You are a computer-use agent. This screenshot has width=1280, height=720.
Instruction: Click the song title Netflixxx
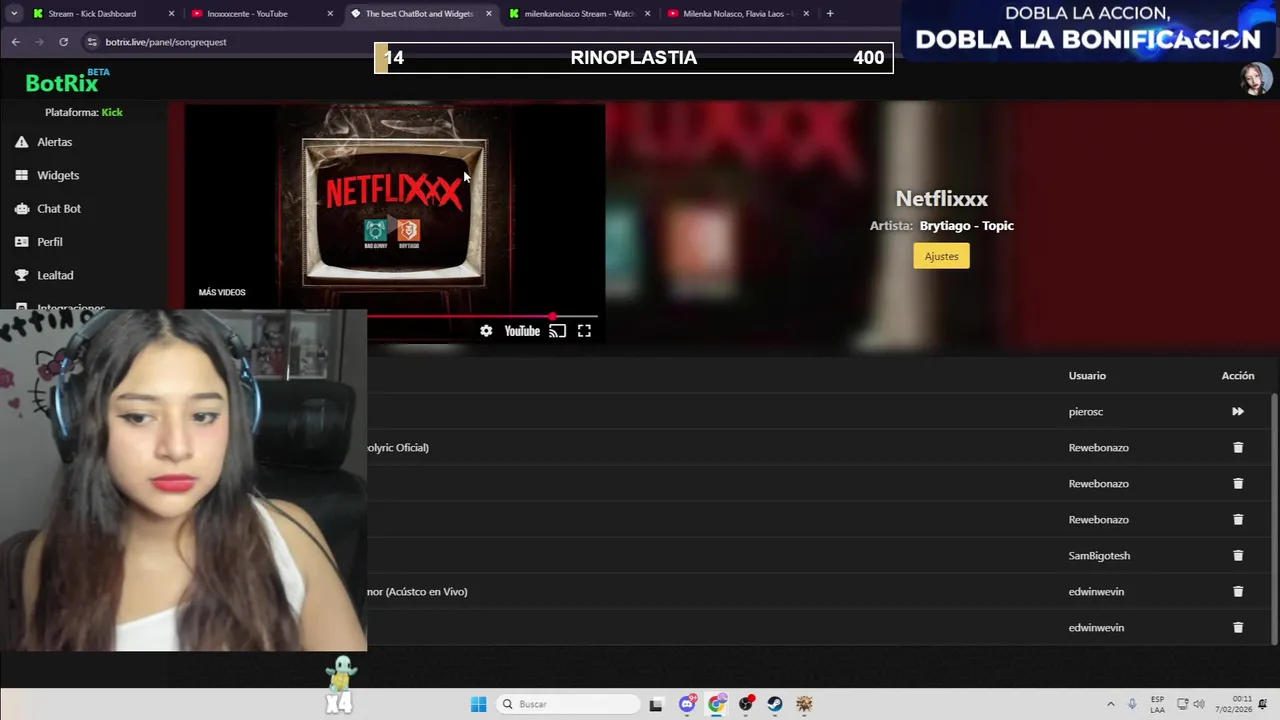coord(941,199)
